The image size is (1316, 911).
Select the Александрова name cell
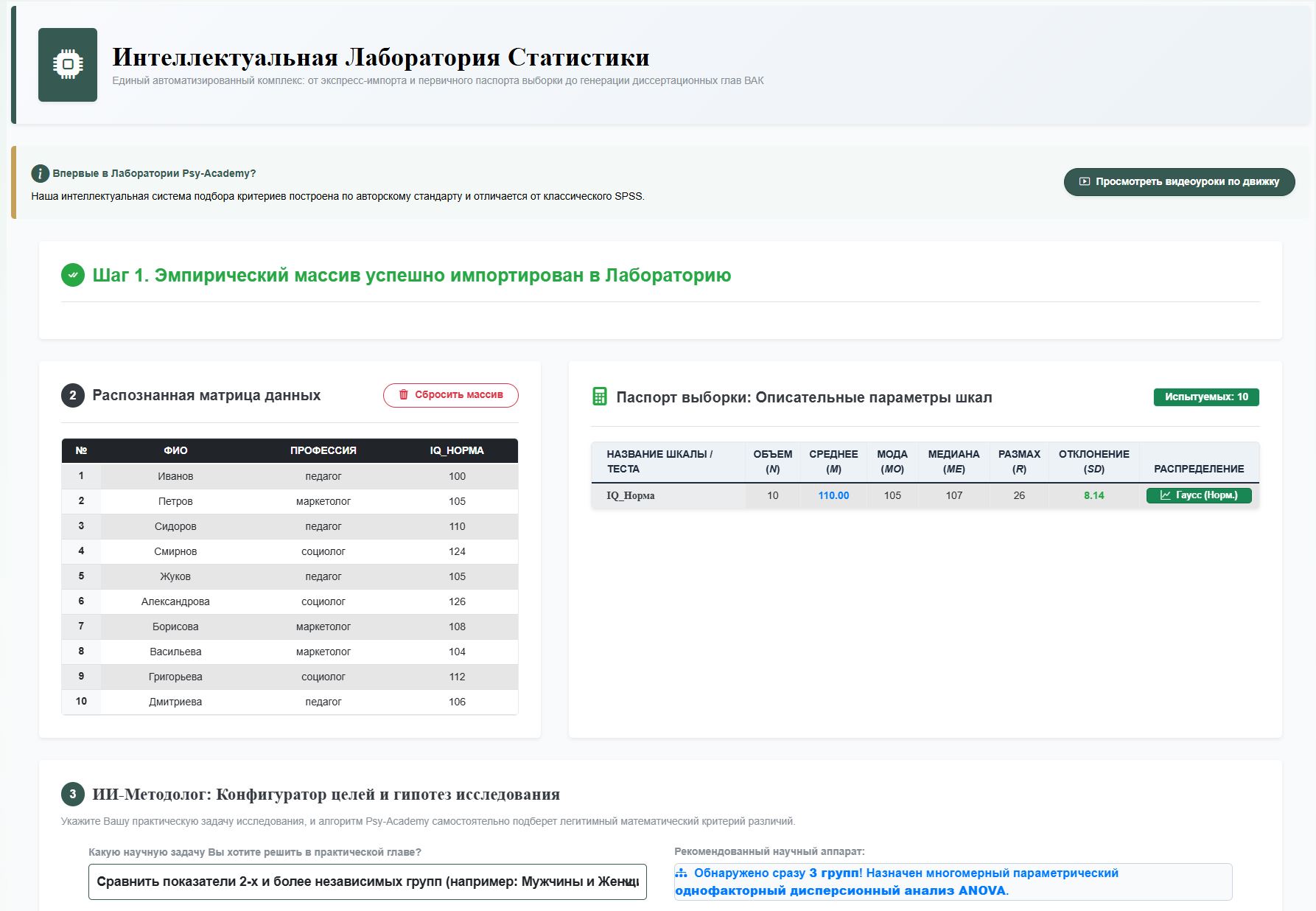[175, 601]
